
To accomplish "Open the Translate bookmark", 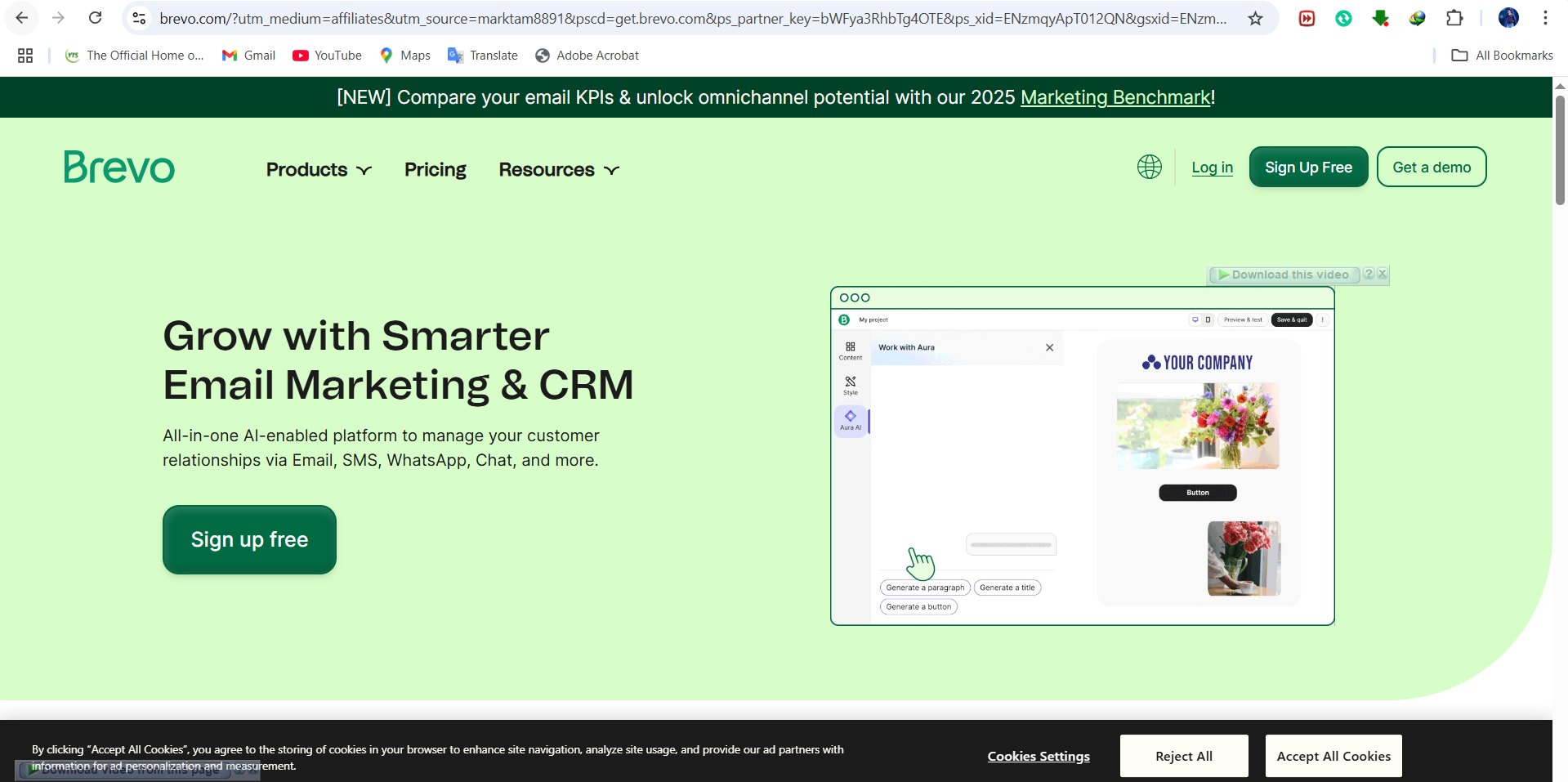I will click(483, 56).
